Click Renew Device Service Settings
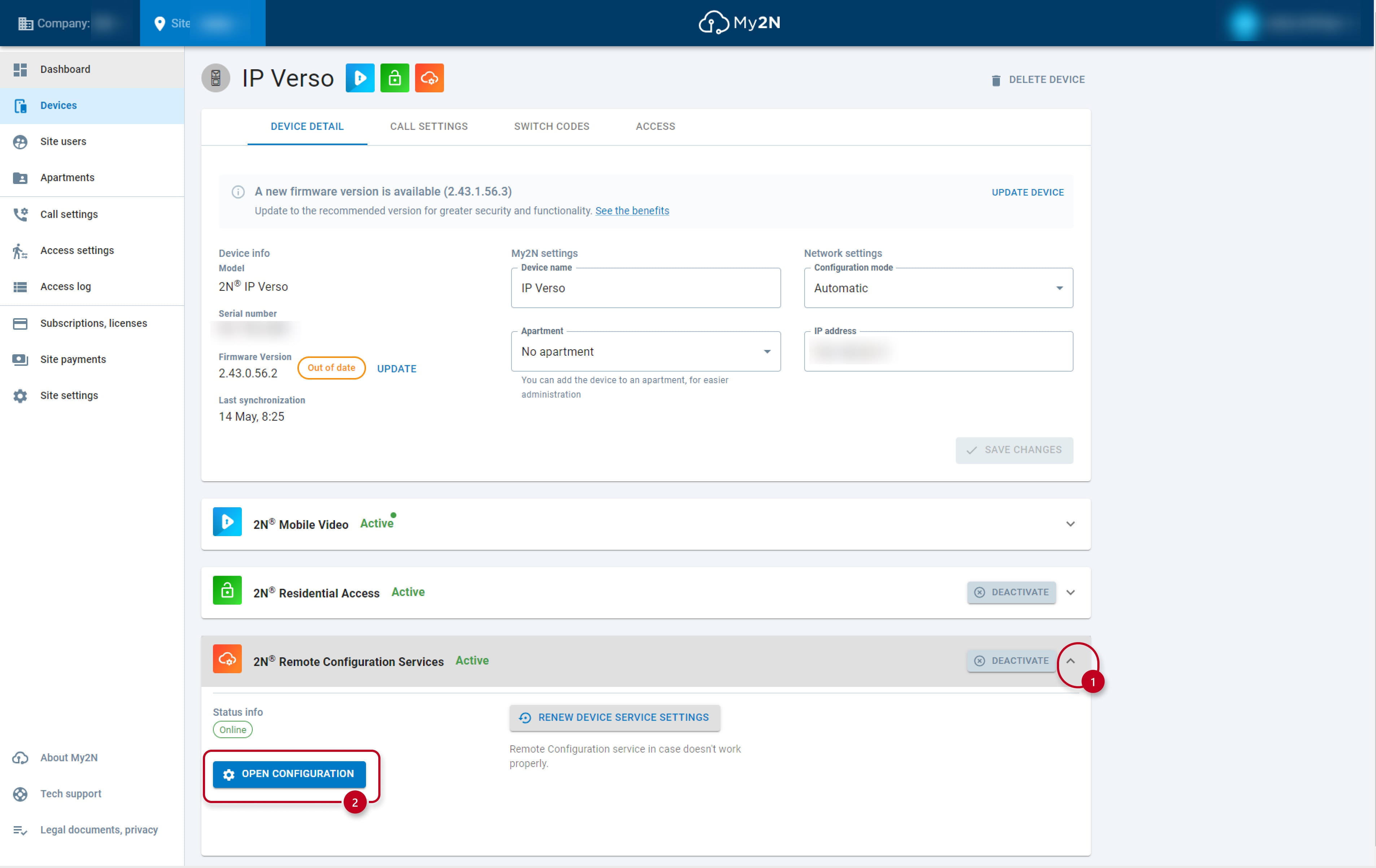 [615, 718]
